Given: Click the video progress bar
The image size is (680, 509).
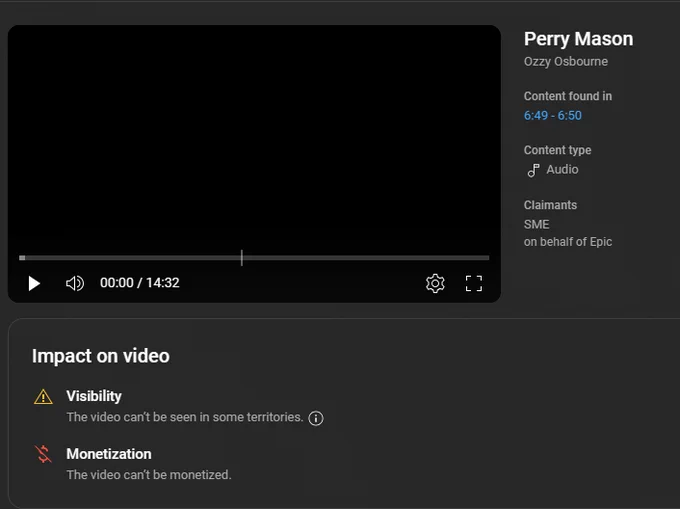Looking at the screenshot, I should [254, 258].
